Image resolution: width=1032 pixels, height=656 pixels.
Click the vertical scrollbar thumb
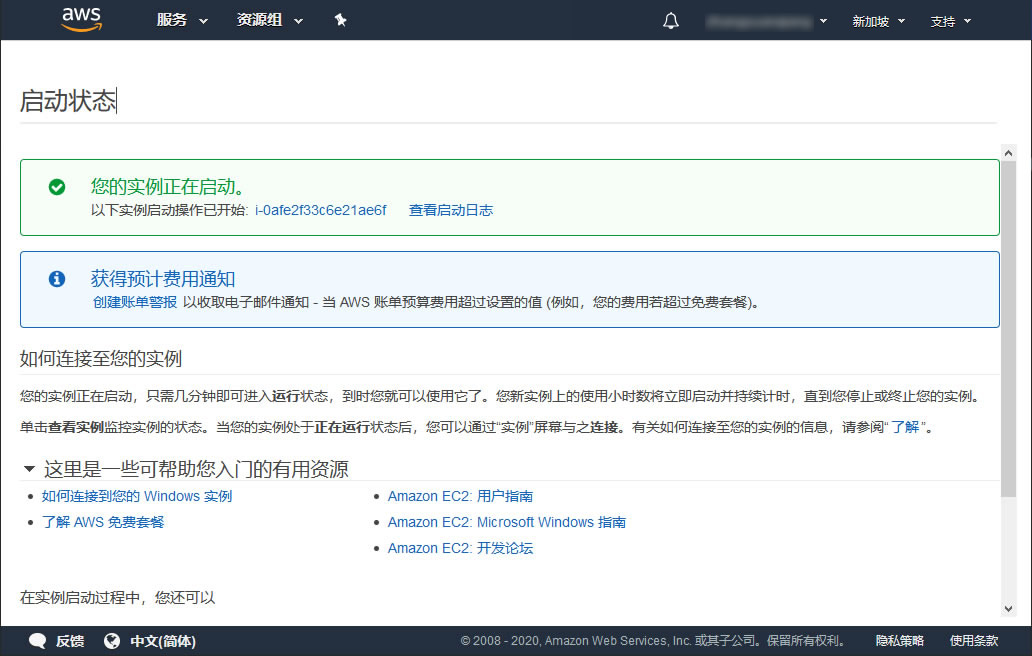click(1008, 329)
